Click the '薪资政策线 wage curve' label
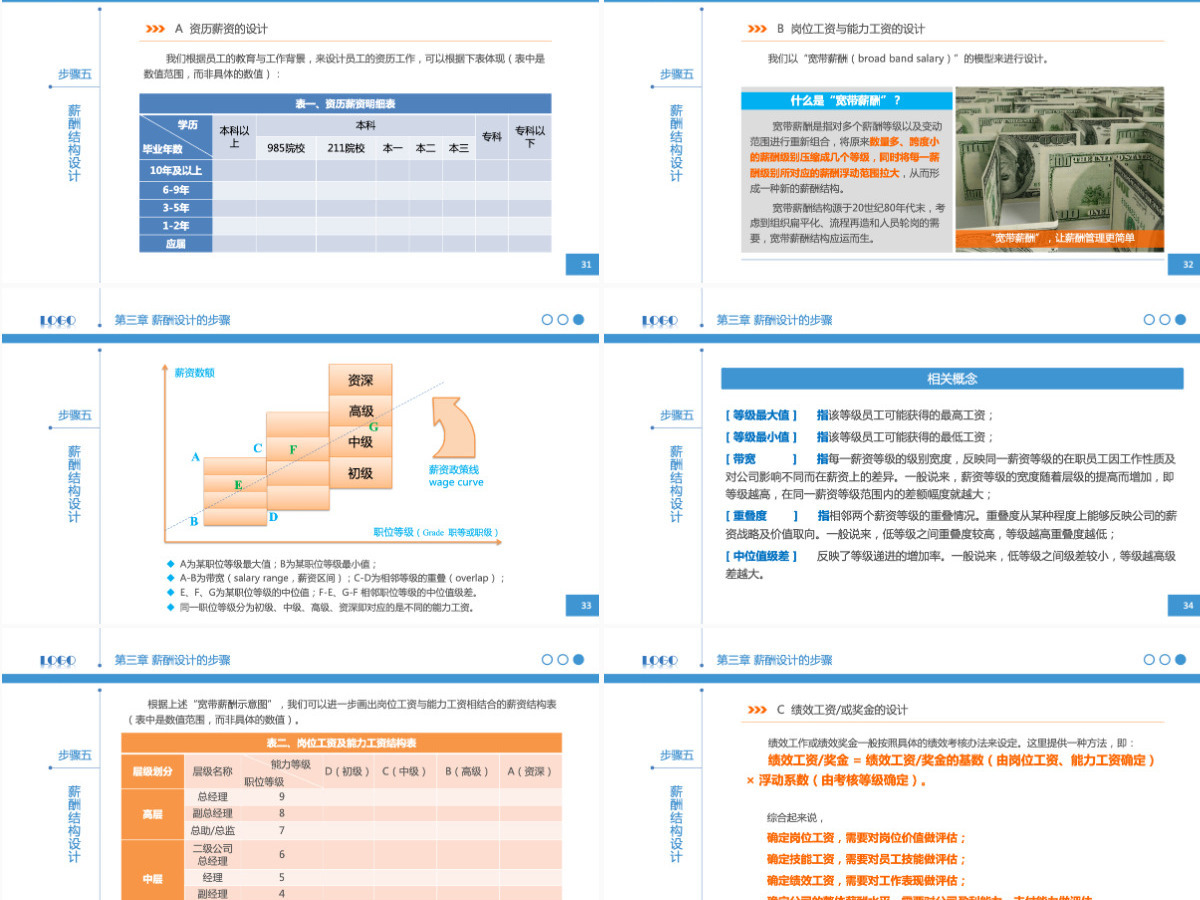 (455, 475)
